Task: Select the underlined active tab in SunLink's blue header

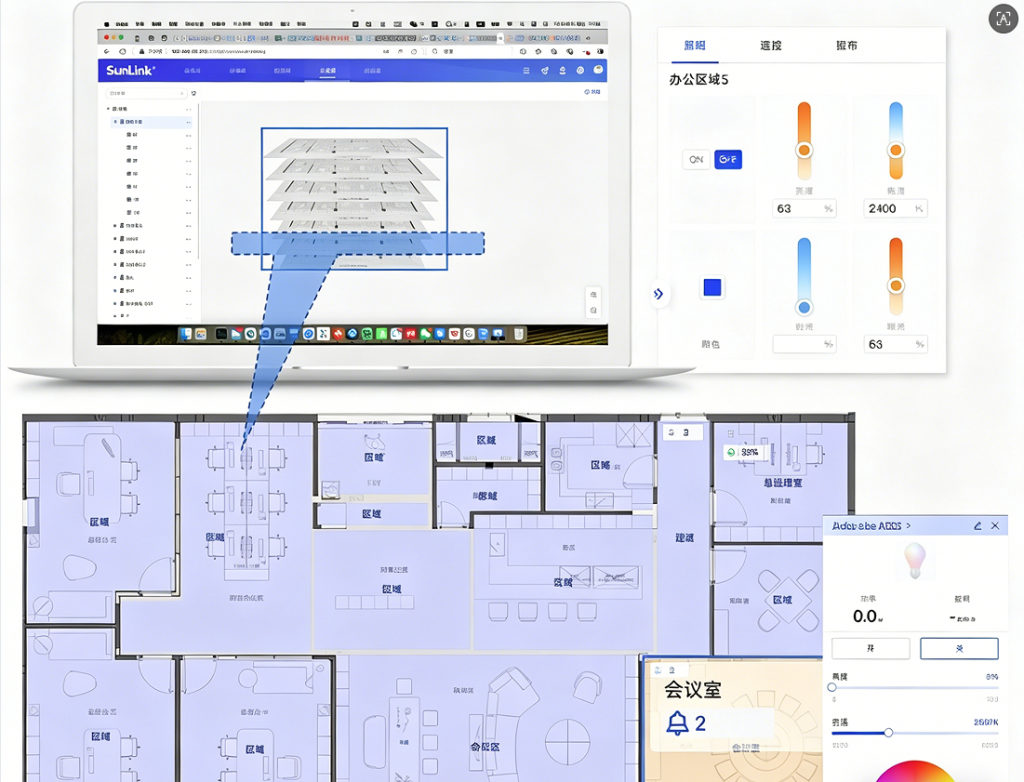Action: 328,71
